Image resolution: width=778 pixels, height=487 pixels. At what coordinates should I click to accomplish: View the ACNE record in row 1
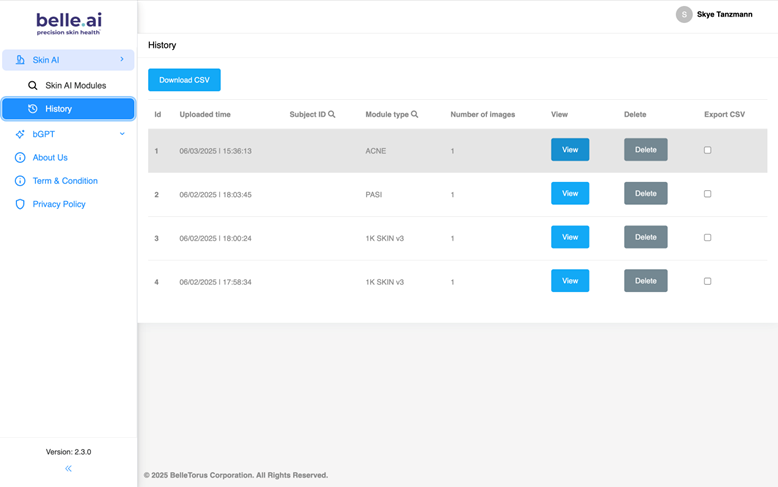coord(569,150)
